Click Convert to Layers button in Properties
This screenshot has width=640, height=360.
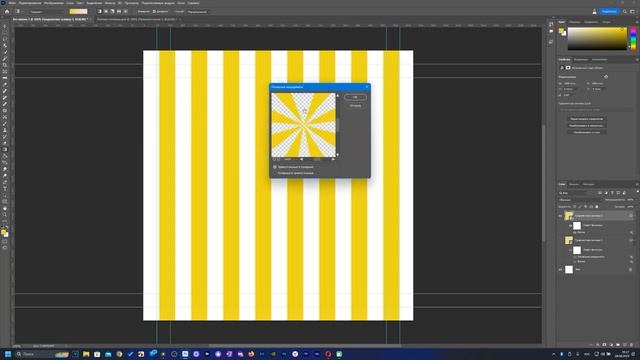(586, 132)
